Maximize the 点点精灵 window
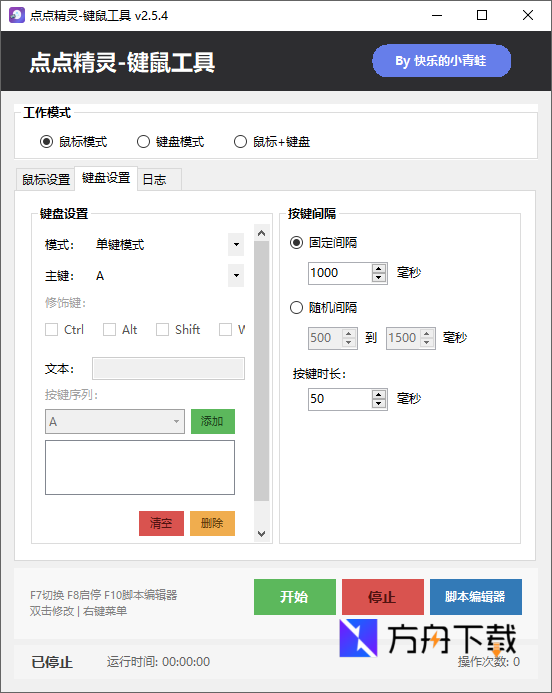 [x=482, y=15]
